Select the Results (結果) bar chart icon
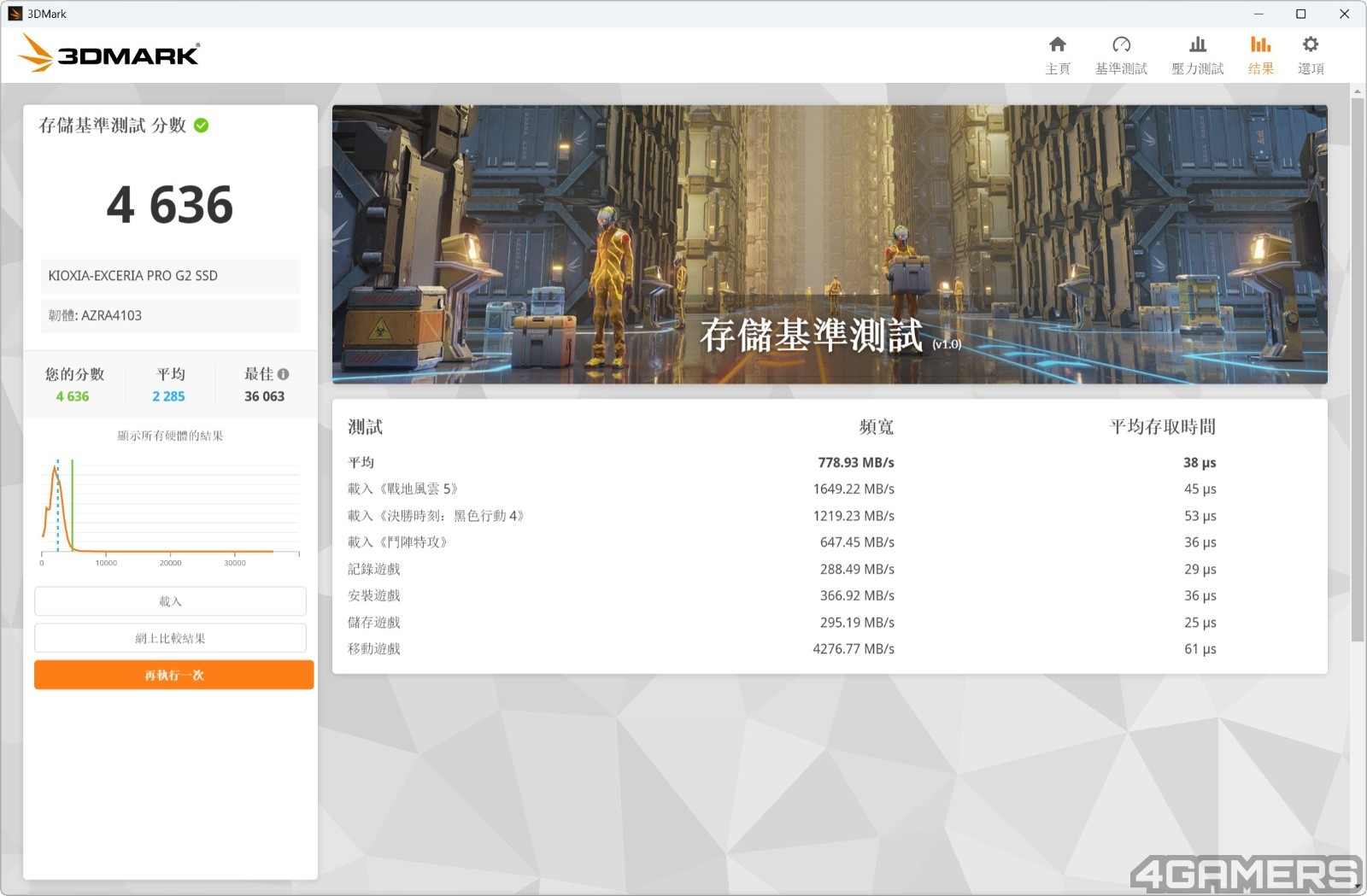The width and height of the screenshot is (1367, 896). click(x=1260, y=45)
